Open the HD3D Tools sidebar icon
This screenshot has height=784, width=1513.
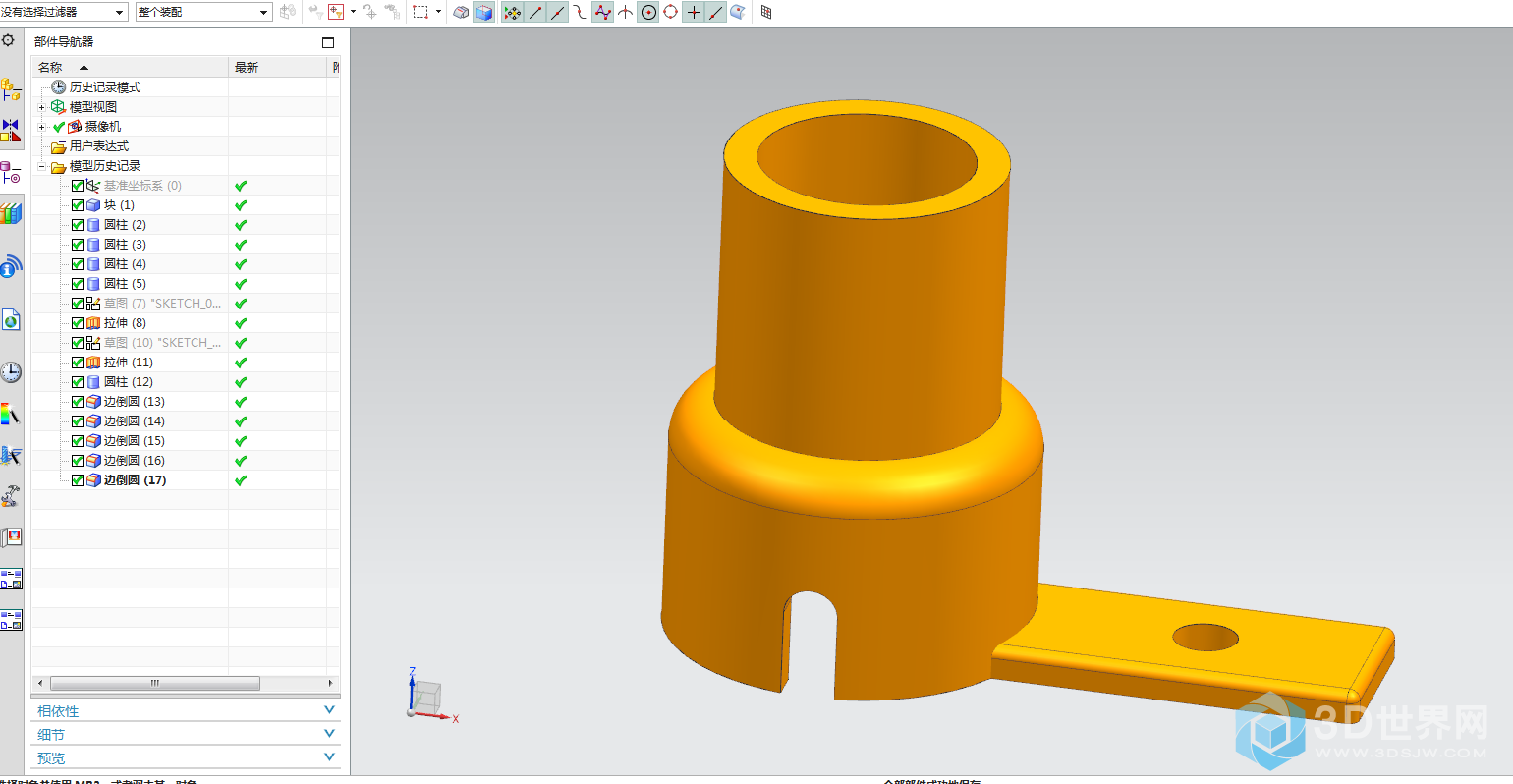coord(11,266)
